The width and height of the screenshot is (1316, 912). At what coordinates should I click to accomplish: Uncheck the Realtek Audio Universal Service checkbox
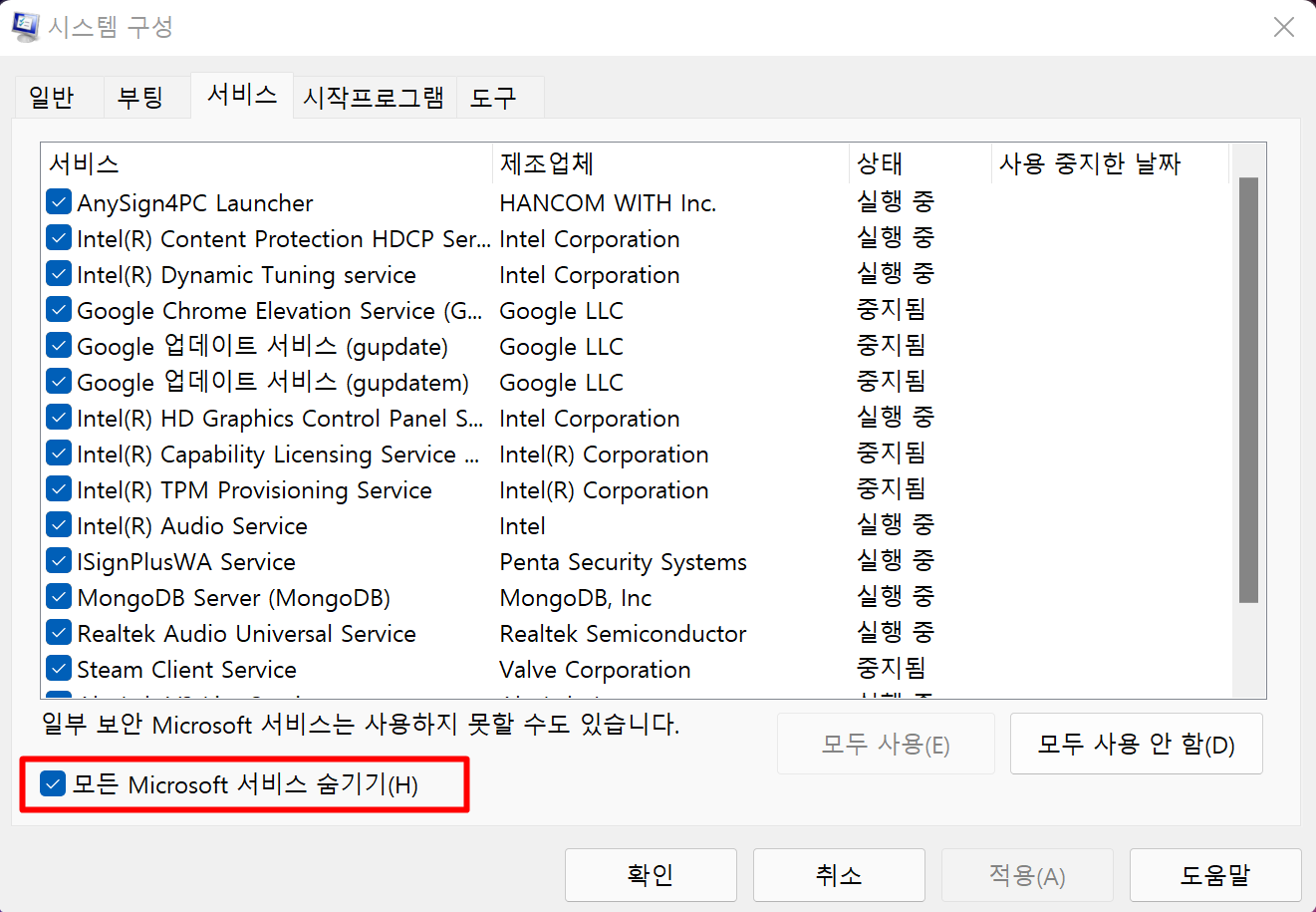coord(59,633)
